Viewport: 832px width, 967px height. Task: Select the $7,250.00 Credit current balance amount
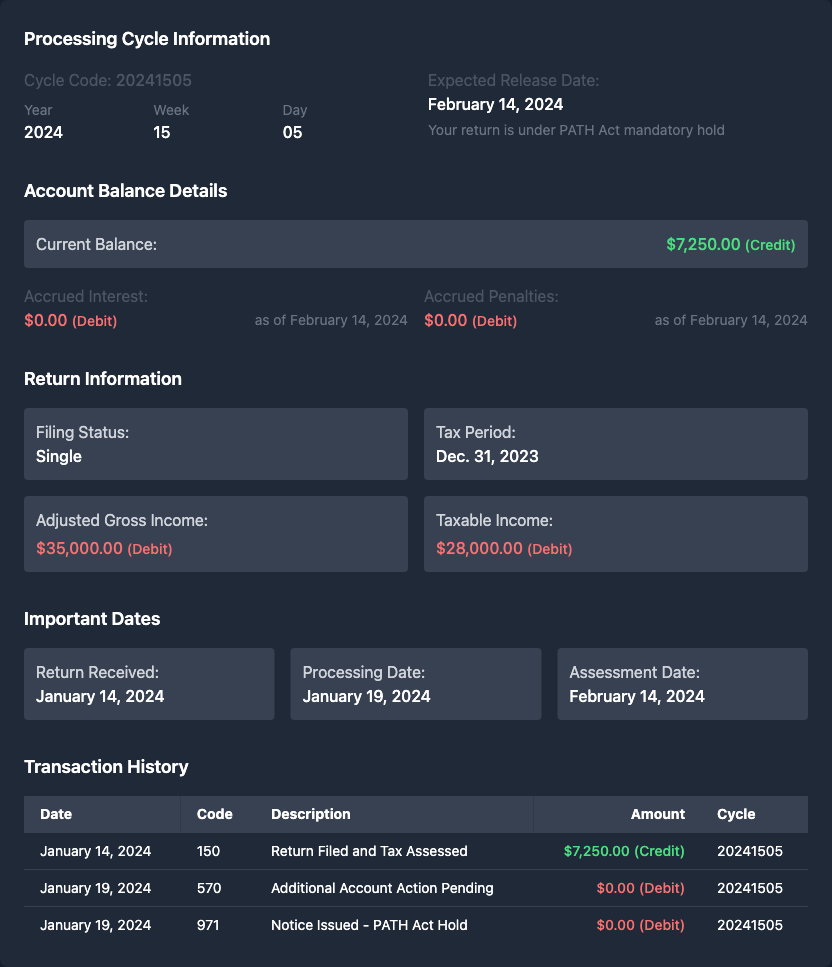pos(730,244)
